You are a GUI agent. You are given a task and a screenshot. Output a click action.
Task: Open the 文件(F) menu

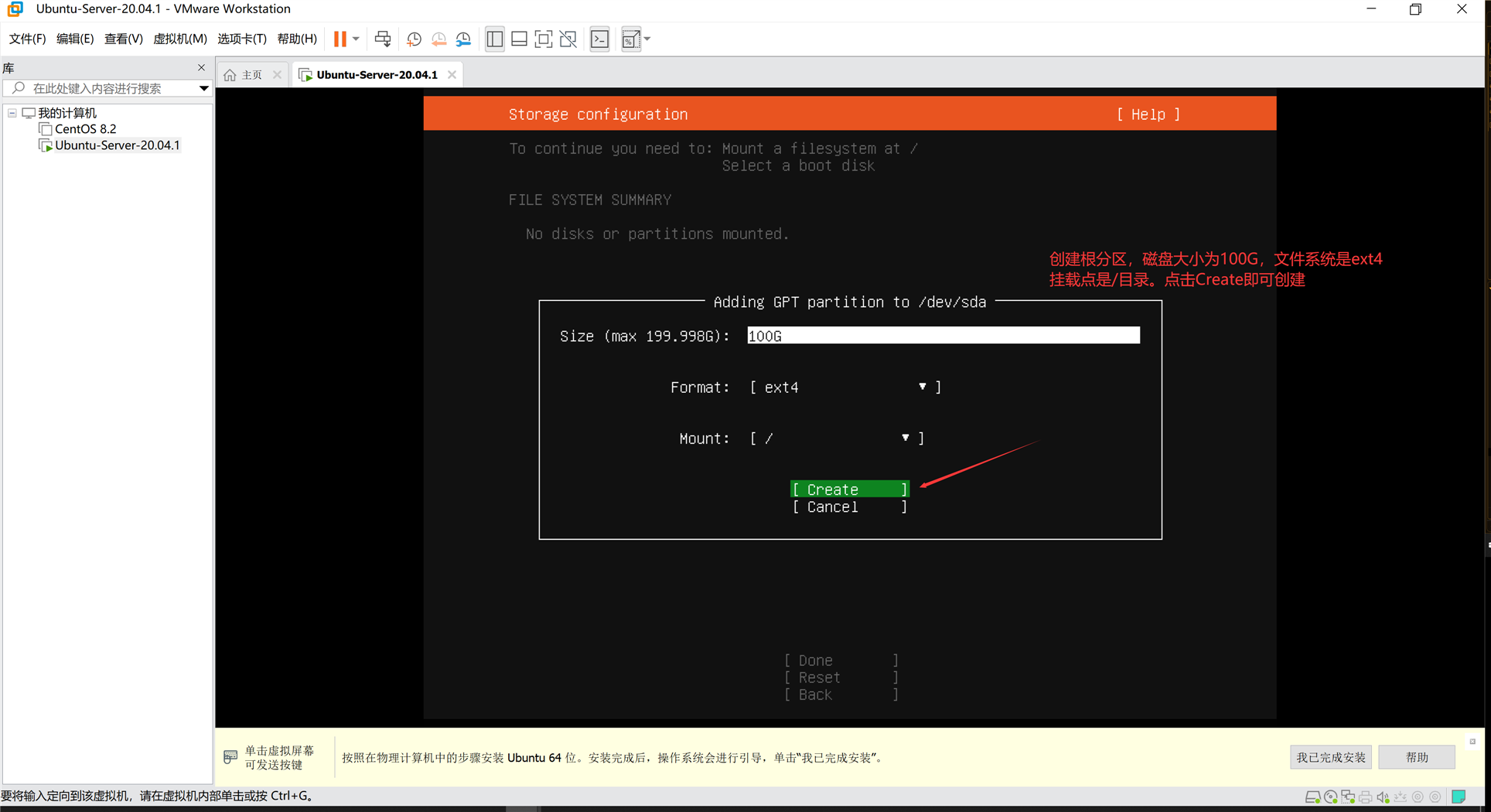pyautogui.click(x=27, y=39)
